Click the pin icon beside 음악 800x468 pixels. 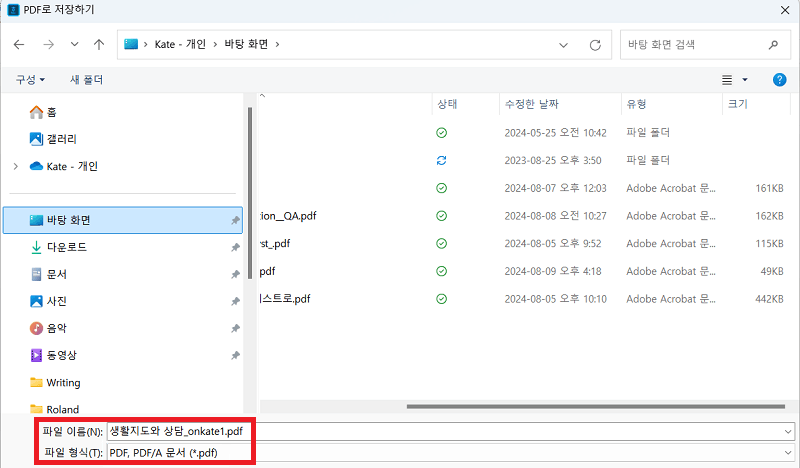(x=235, y=329)
